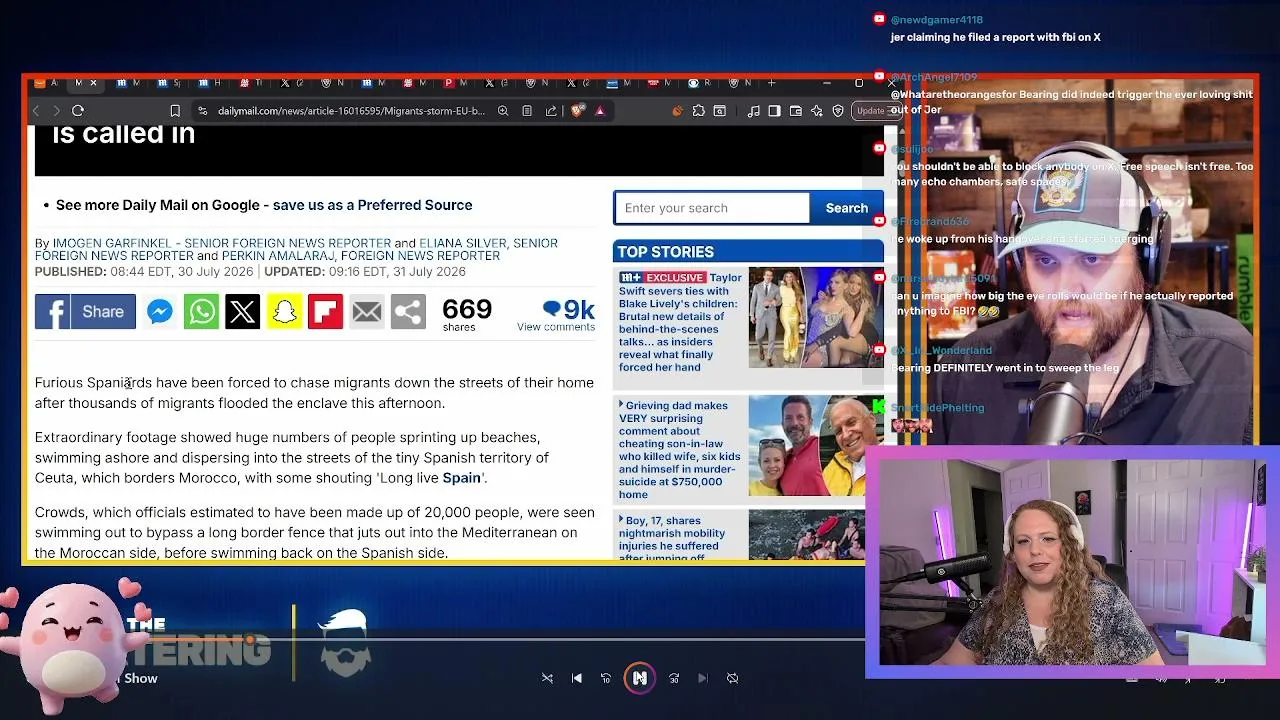Click the blue Search button
Viewport: 1280px width, 720px height.
pyautogui.click(x=846, y=208)
